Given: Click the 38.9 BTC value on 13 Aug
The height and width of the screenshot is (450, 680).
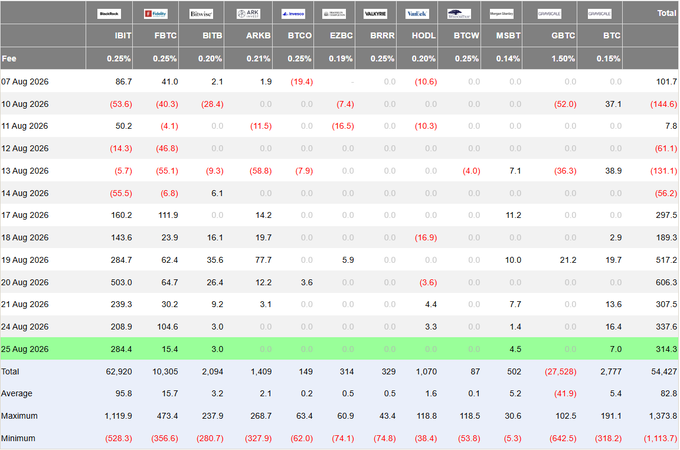Looking at the screenshot, I should (x=613, y=171).
